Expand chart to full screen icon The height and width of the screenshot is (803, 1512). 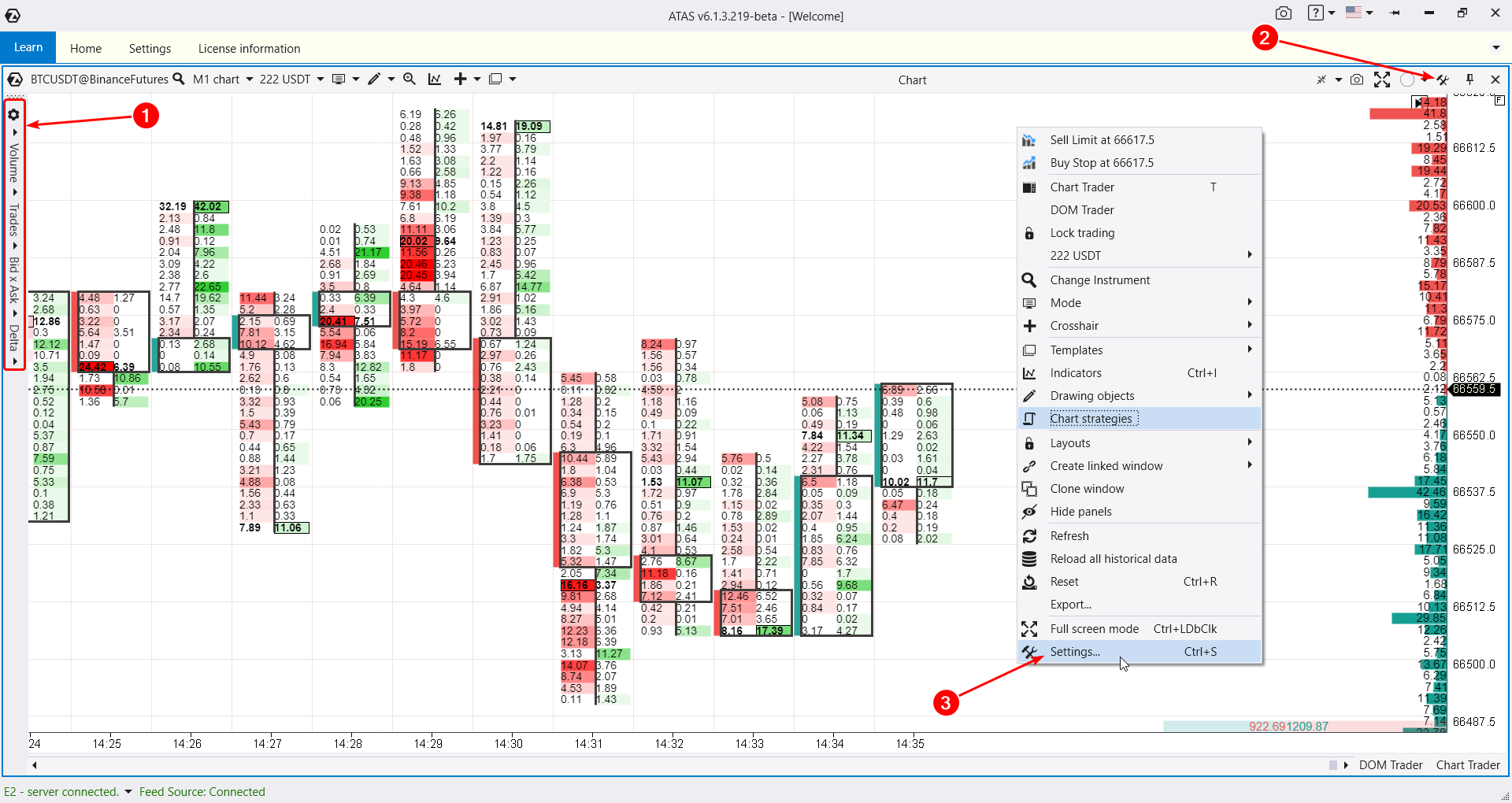tap(1382, 80)
